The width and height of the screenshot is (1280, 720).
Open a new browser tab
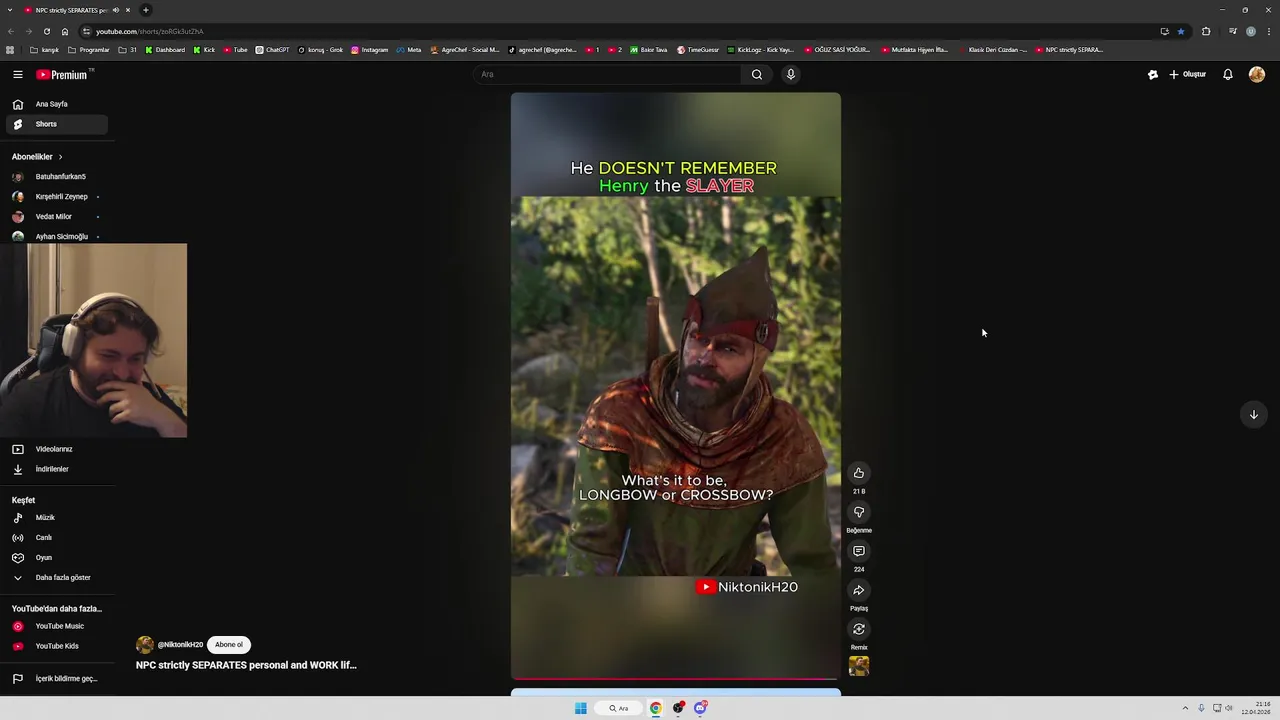click(146, 10)
